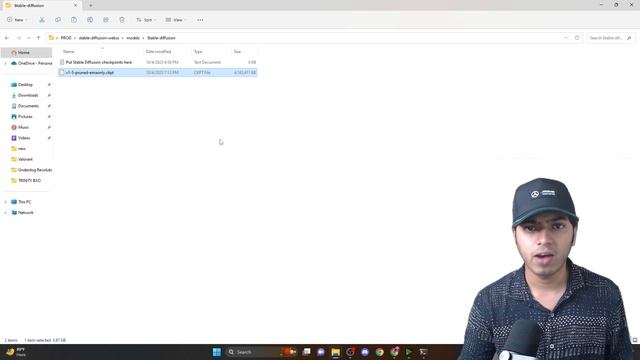Open weather widget on taskbar
This screenshot has width=640, height=360.
pos(16,352)
